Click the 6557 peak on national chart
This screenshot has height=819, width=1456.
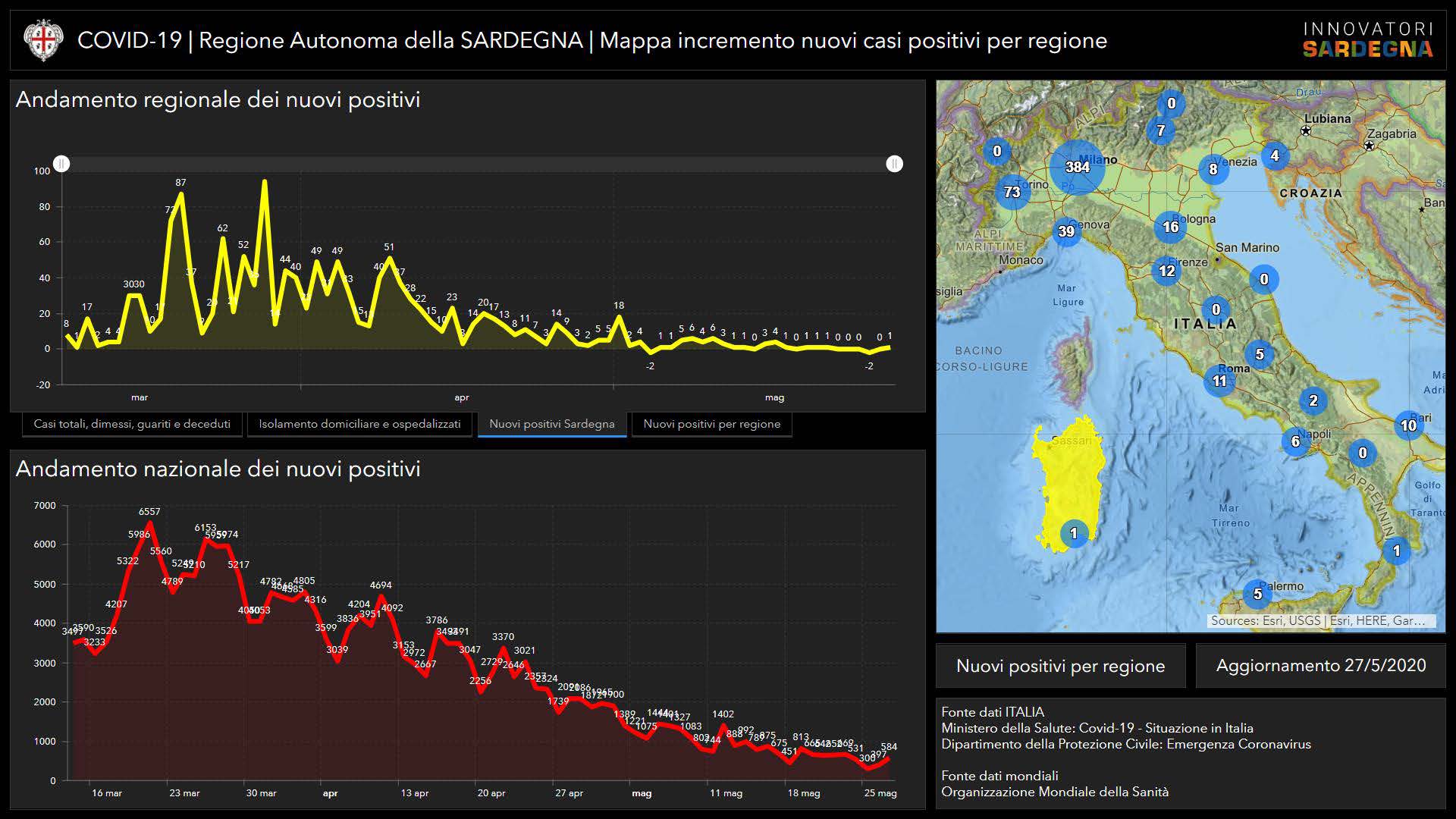[x=149, y=522]
